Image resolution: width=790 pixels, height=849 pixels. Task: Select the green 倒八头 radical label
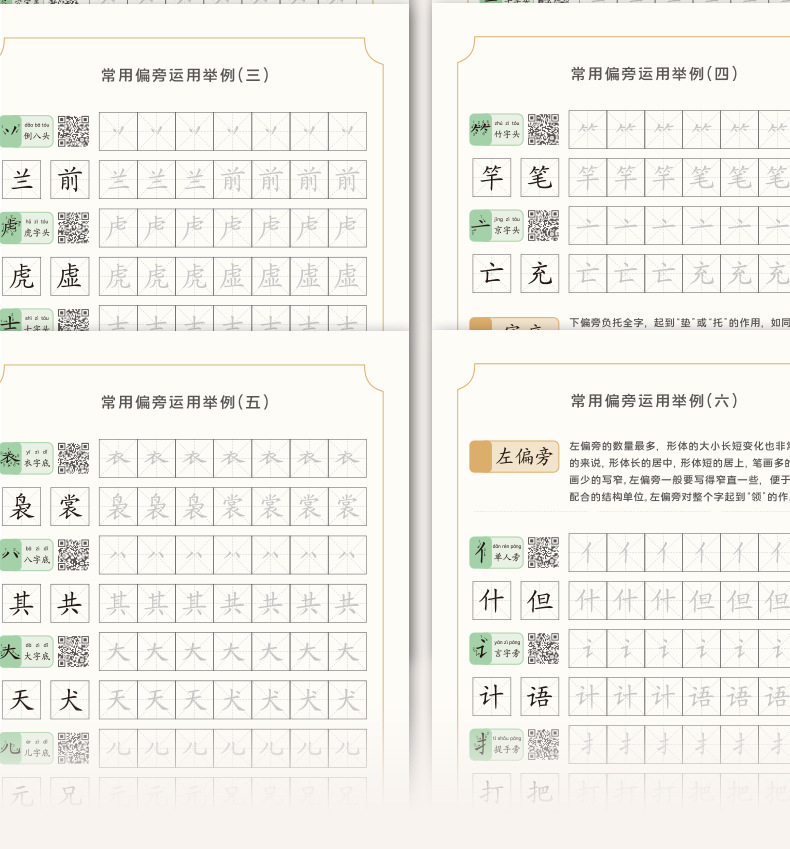tap(27, 131)
